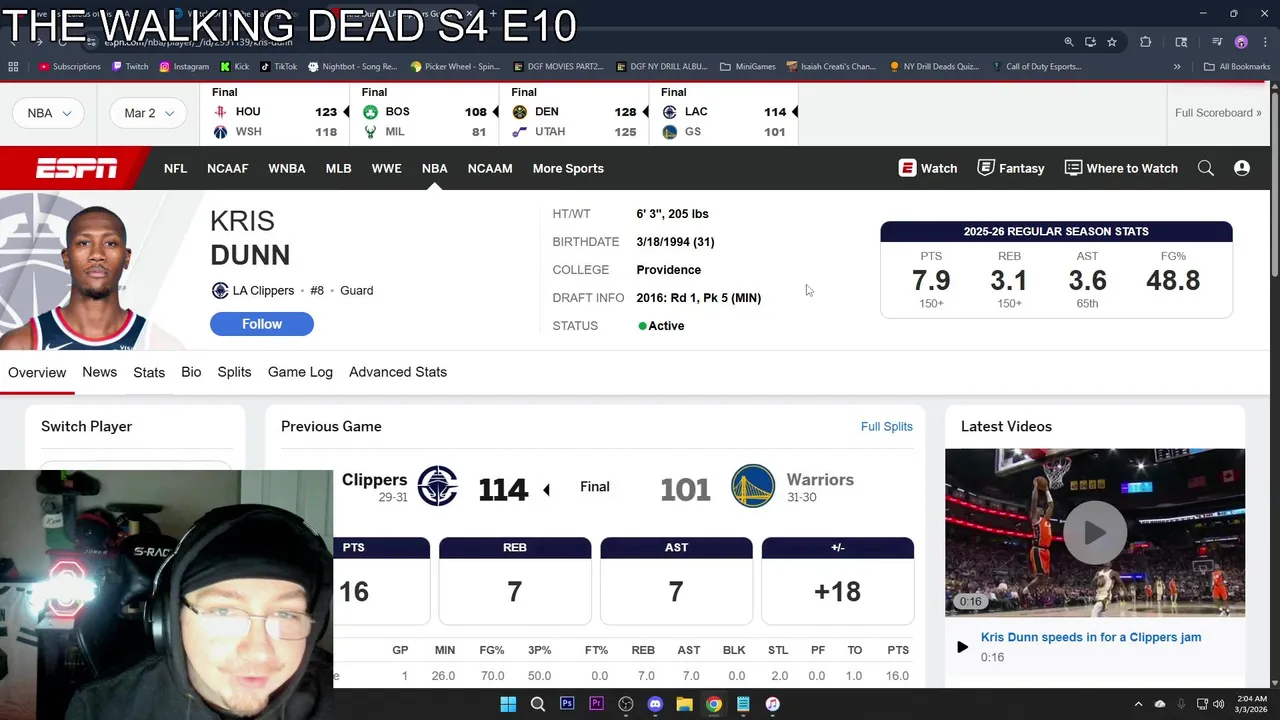Click the Clippers logo in Previous Game
Viewport: 1280px width, 720px height.
click(437, 487)
